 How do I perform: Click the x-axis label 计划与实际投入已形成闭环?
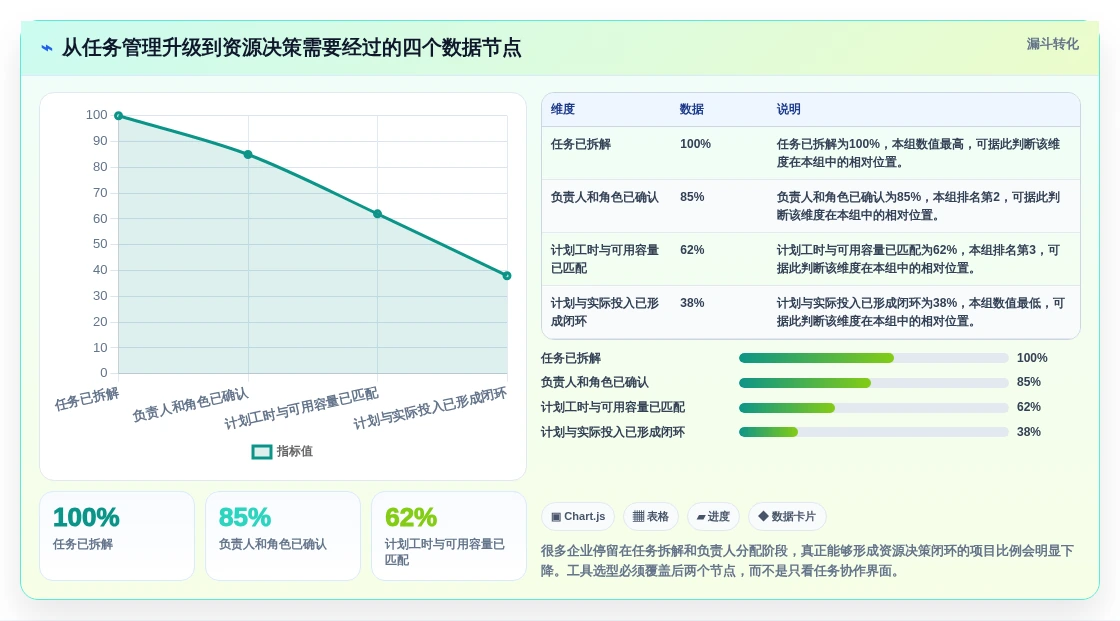(430, 409)
